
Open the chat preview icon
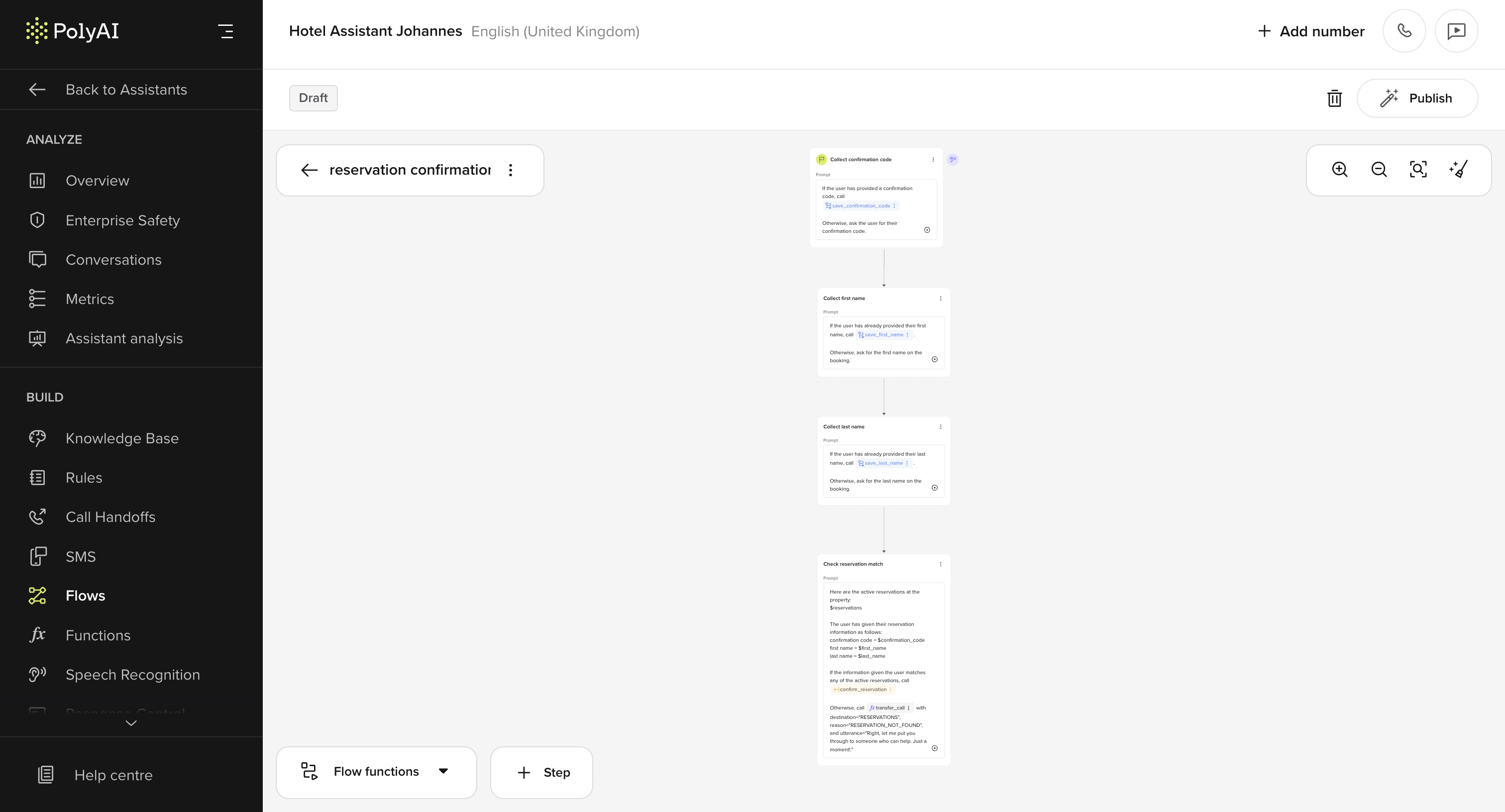[x=1457, y=31]
